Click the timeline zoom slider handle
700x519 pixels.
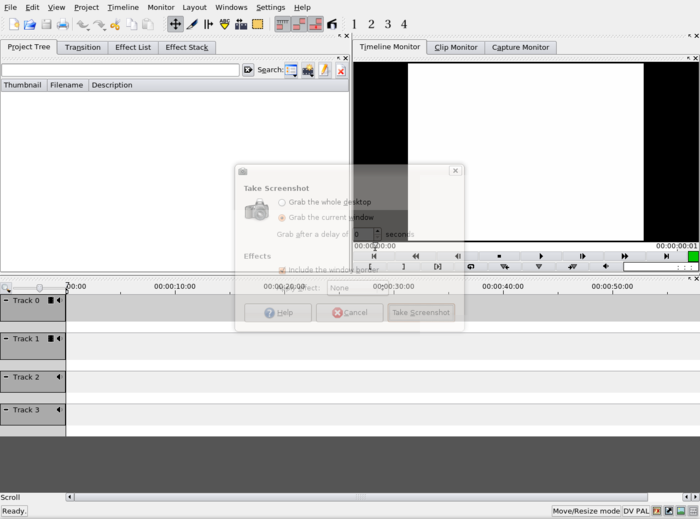(x=39, y=288)
